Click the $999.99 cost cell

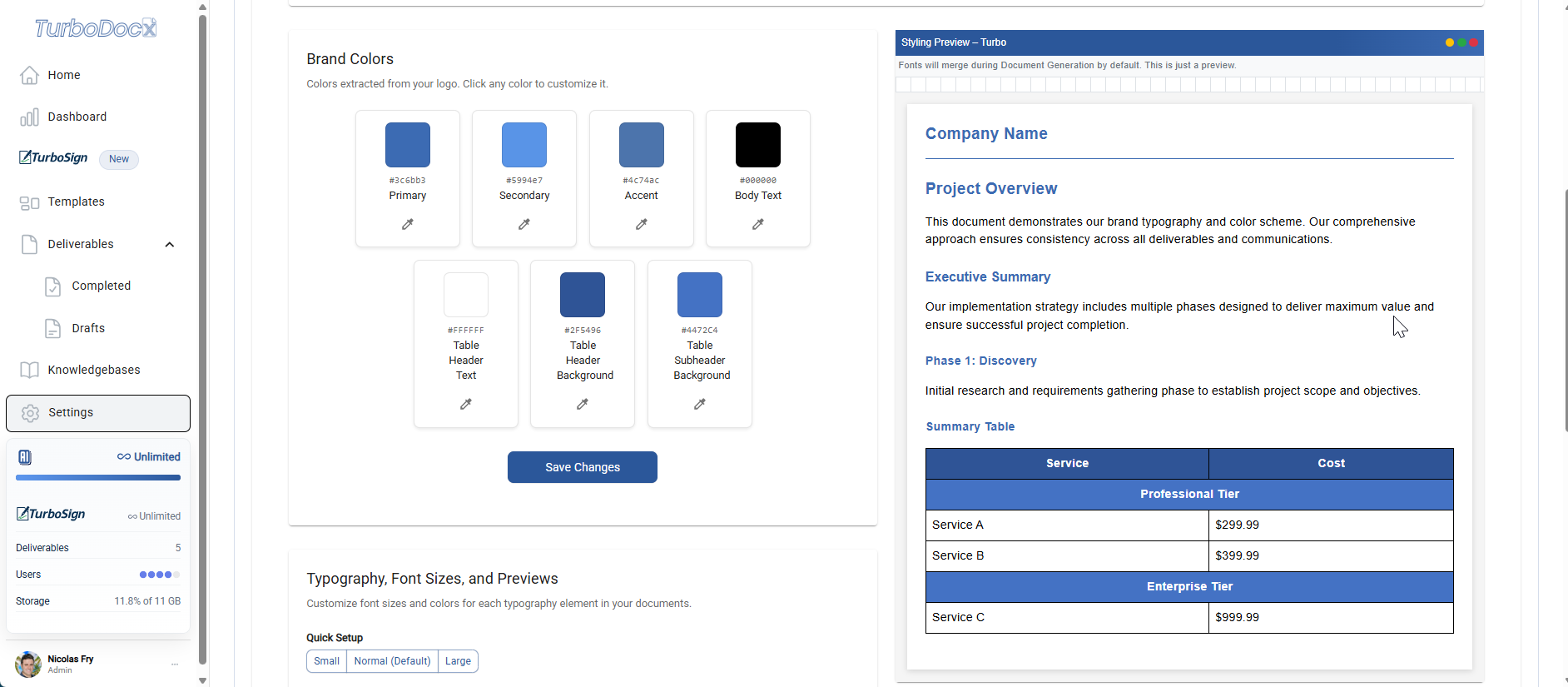(1331, 618)
